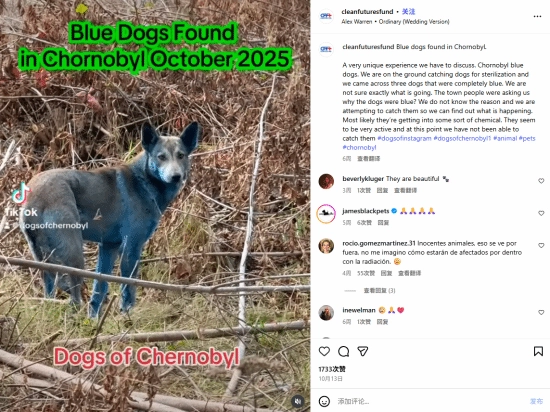Open the #dogsofinstagram hashtag

point(404,139)
